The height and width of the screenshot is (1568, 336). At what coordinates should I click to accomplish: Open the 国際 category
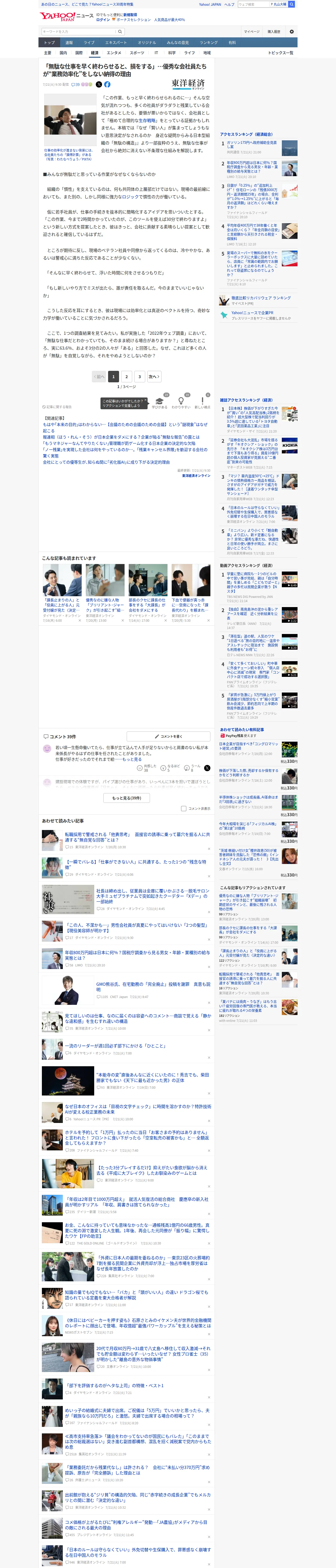(x=79, y=53)
